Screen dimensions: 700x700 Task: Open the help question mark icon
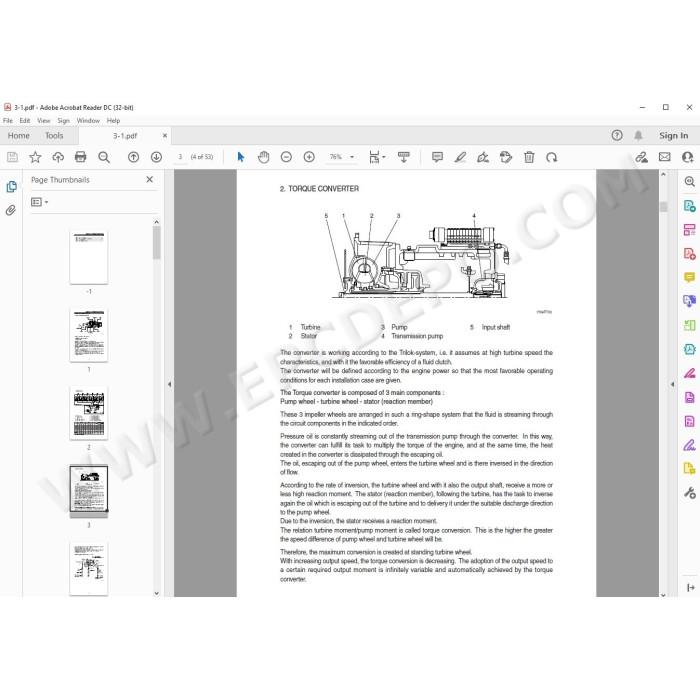click(617, 135)
